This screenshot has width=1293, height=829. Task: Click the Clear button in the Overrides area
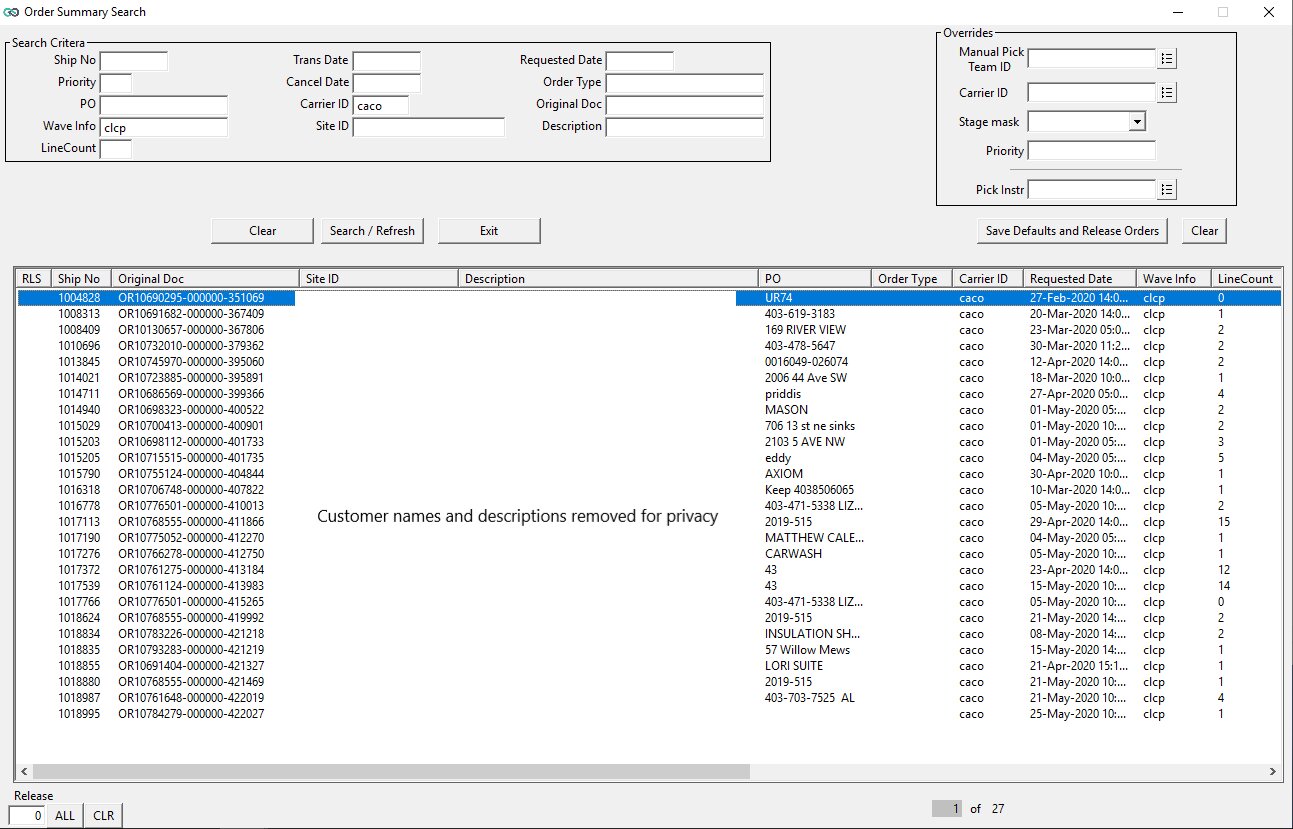1204,231
